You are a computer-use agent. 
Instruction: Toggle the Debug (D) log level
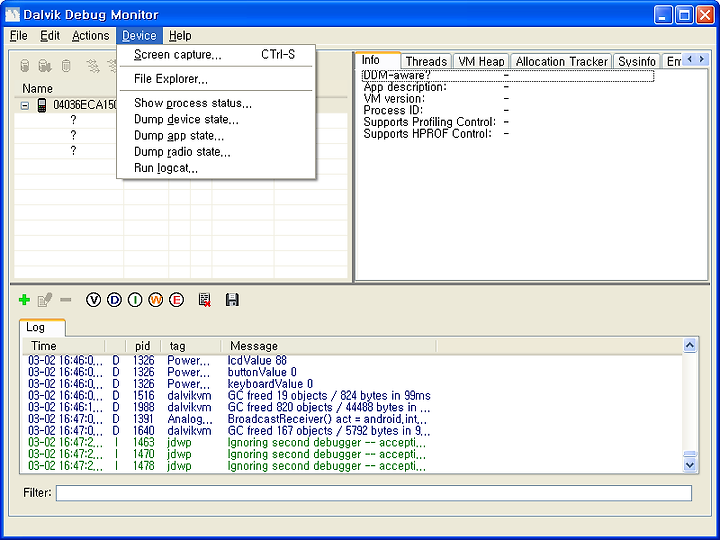114,300
